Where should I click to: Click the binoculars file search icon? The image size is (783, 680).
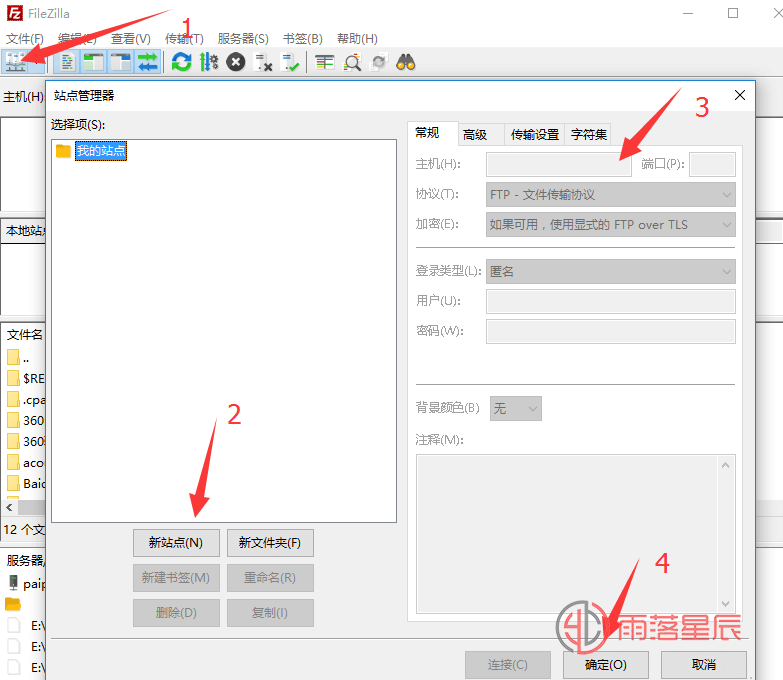[x=405, y=62]
